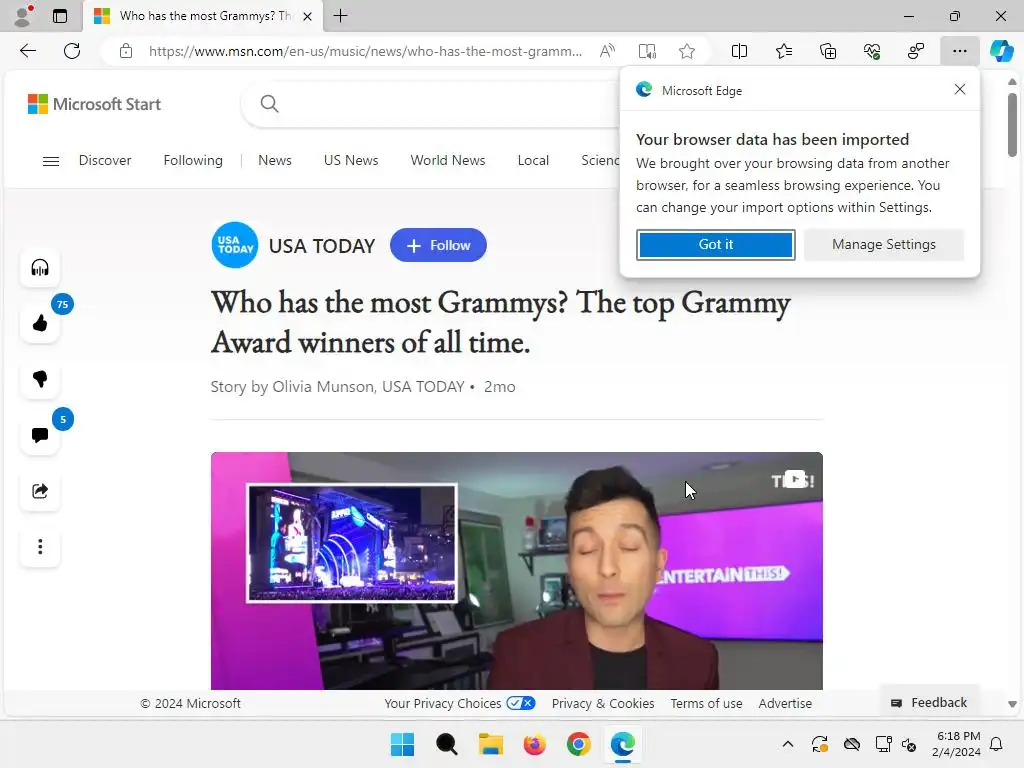
Task: Open the Edge profile icon
Action: [x=24, y=16]
